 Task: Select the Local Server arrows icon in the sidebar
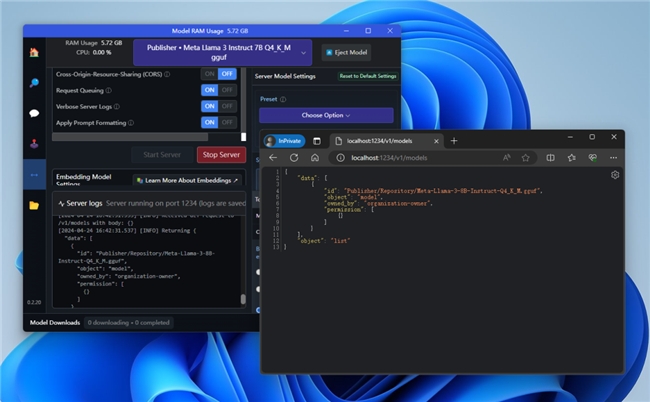coord(34,174)
